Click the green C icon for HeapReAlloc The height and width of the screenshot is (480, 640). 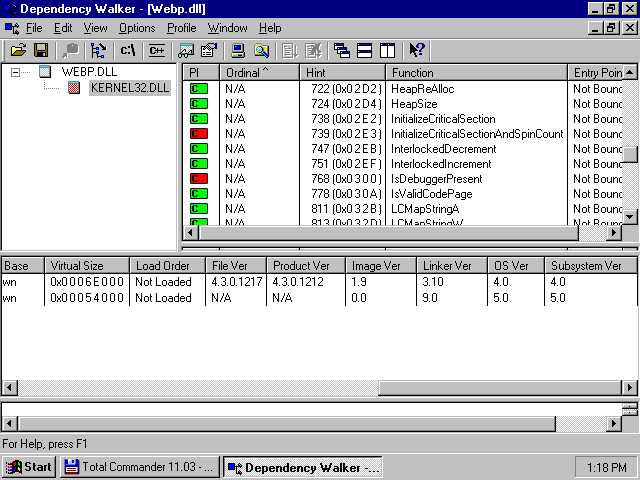click(199, 89)
